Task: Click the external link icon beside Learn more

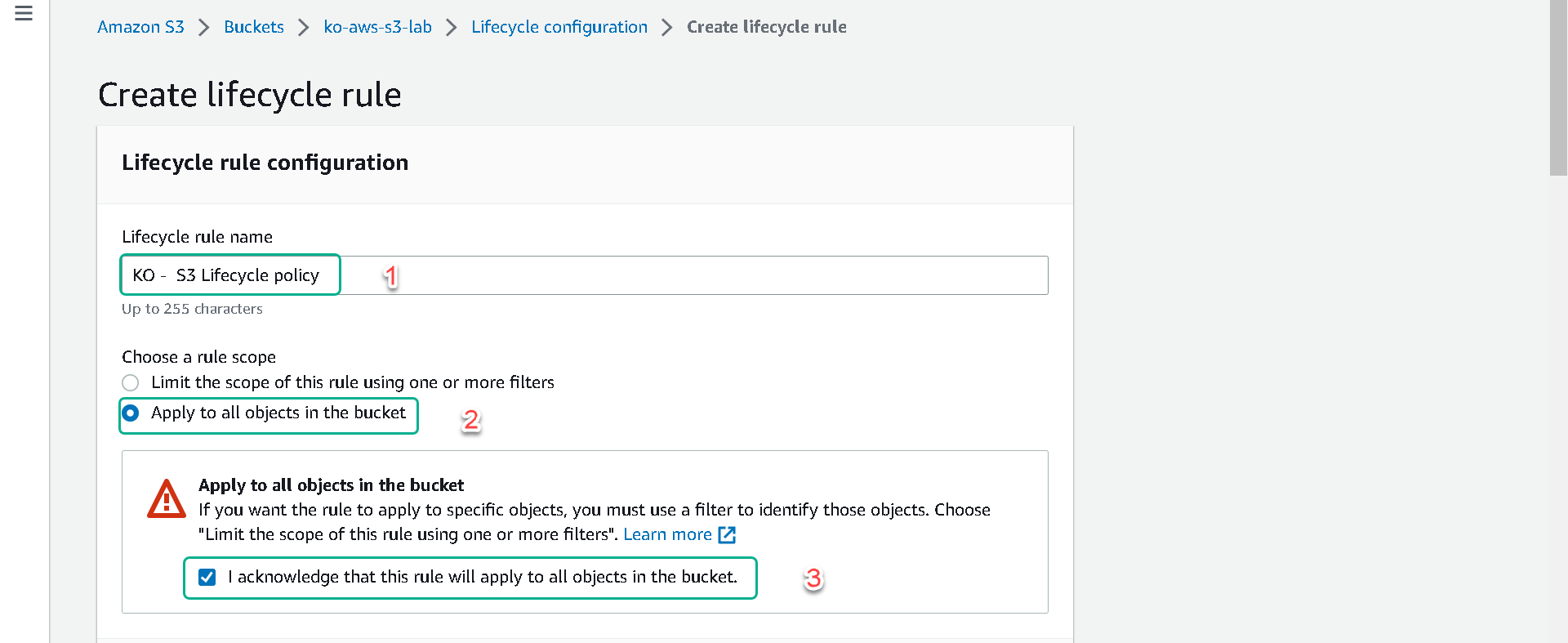Action: [x=727, y=535]
